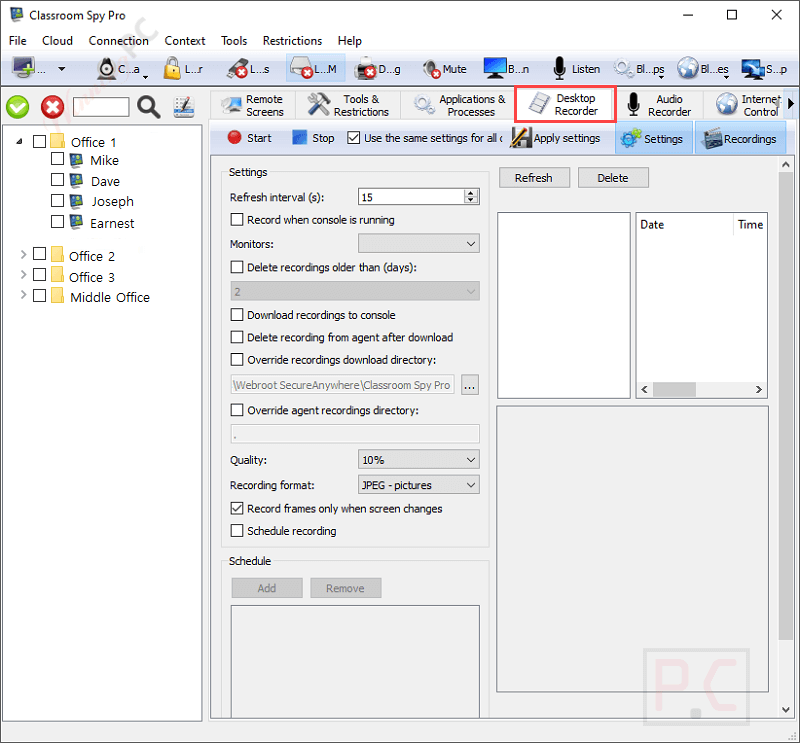Image resolution: width=800 pixels, height=743 pixels.
Task: Click the red X deselect-all icon
Action: (x=52, y=107)
